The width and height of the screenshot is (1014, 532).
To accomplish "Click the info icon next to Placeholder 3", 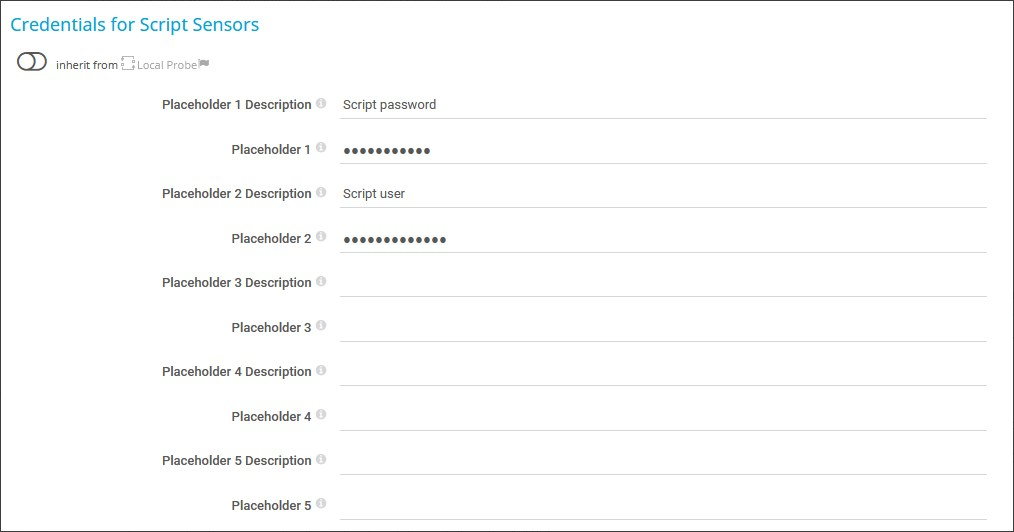I will tap(321, 326).
